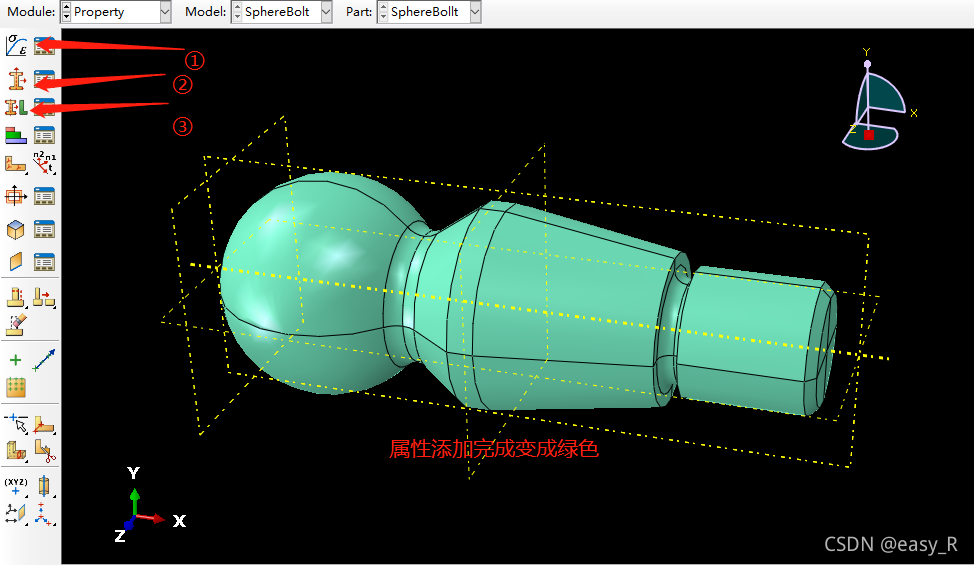Select the Assign Section tool
This screenshot has width=974, height=566.
pyautogui.click(x=16, y=107)
